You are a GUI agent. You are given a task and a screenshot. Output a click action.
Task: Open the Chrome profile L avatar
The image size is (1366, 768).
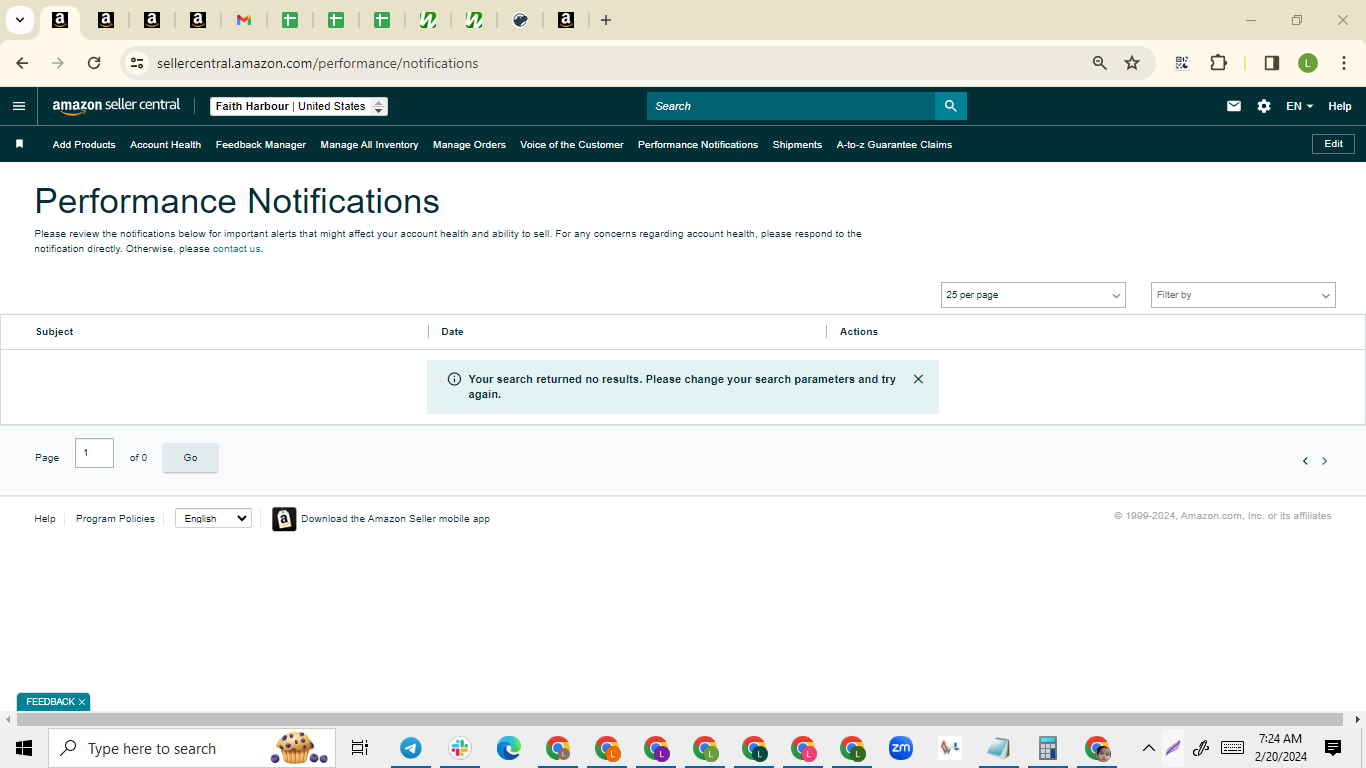(1308, 63)
